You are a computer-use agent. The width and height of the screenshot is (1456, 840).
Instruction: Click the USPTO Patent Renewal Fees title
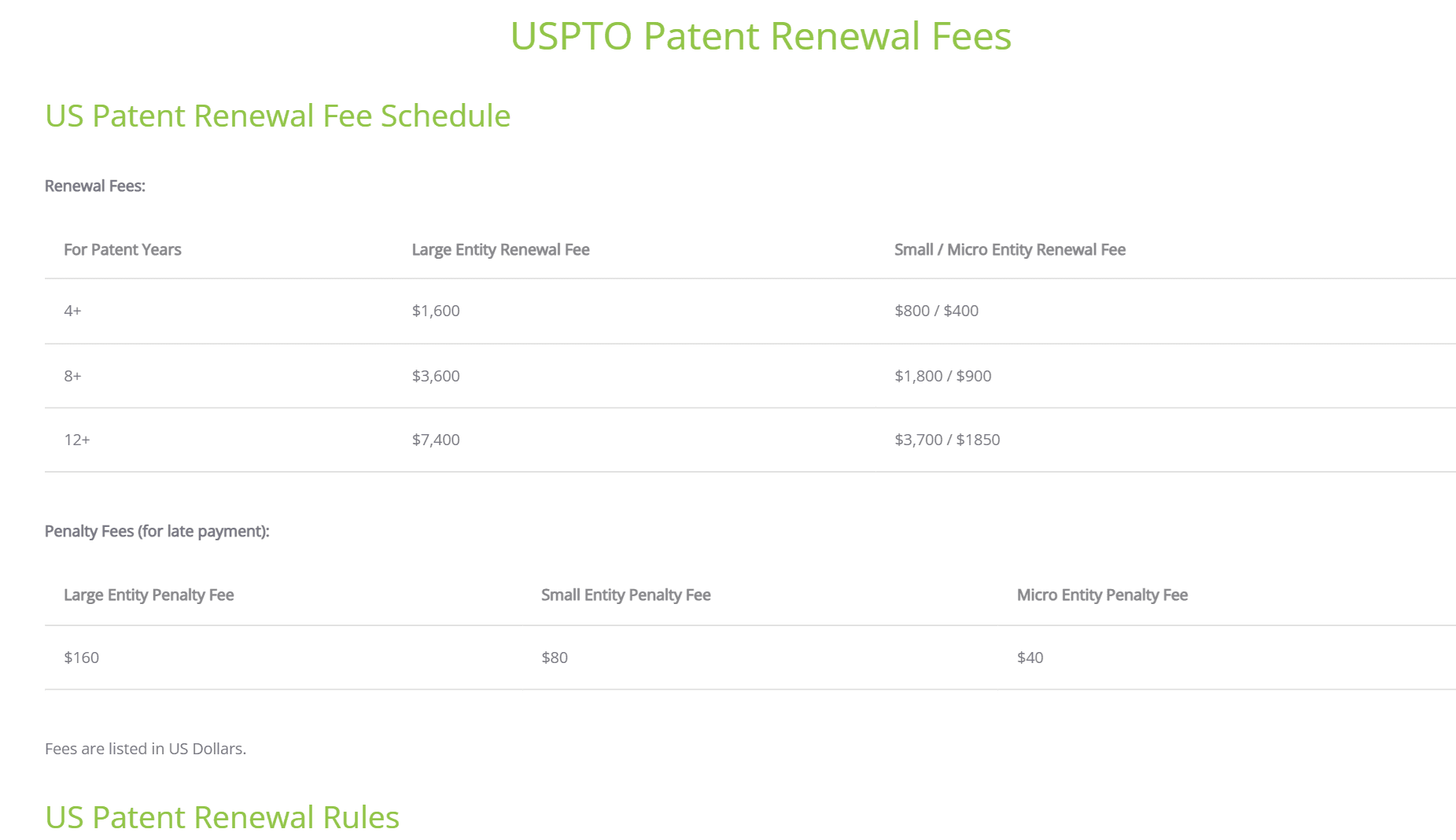pyautogui.click(x=761, y=36)
